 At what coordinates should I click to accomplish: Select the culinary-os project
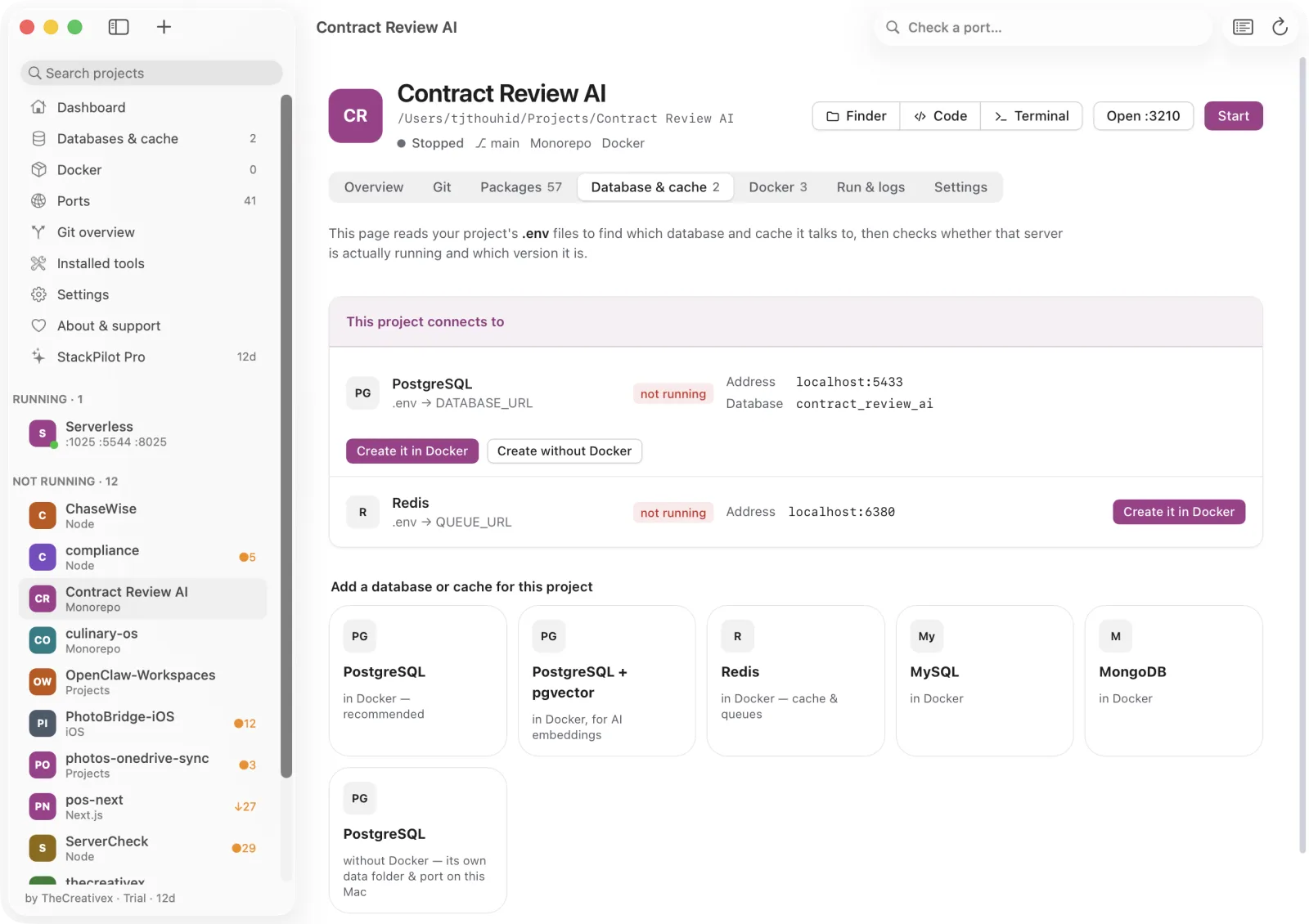[143, 640]
